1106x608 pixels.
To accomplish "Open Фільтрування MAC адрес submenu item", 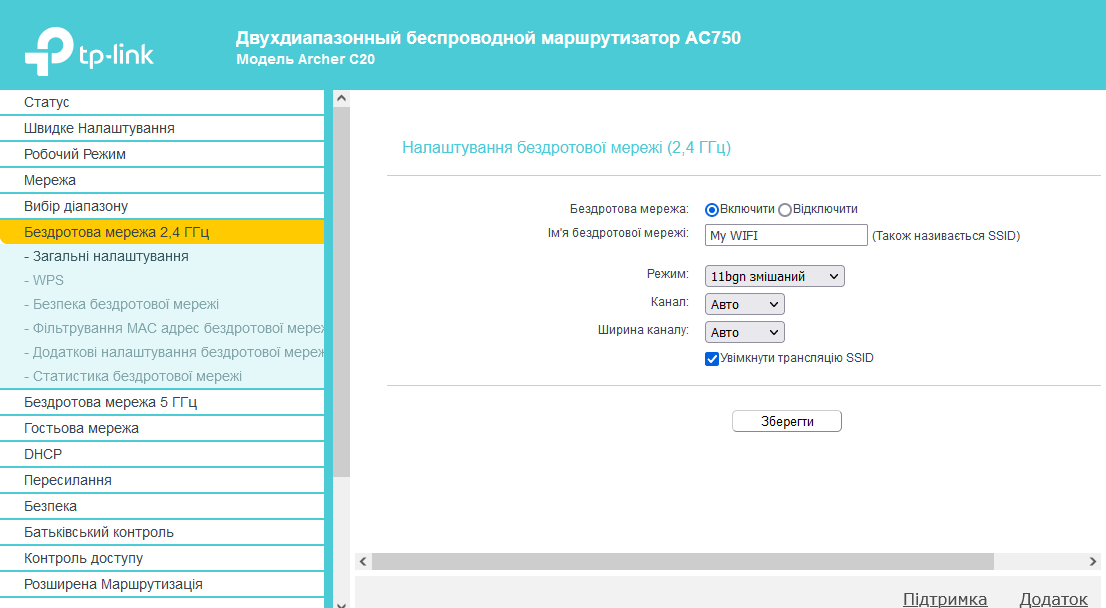I will pyautogui.click(x=174, y=328).
